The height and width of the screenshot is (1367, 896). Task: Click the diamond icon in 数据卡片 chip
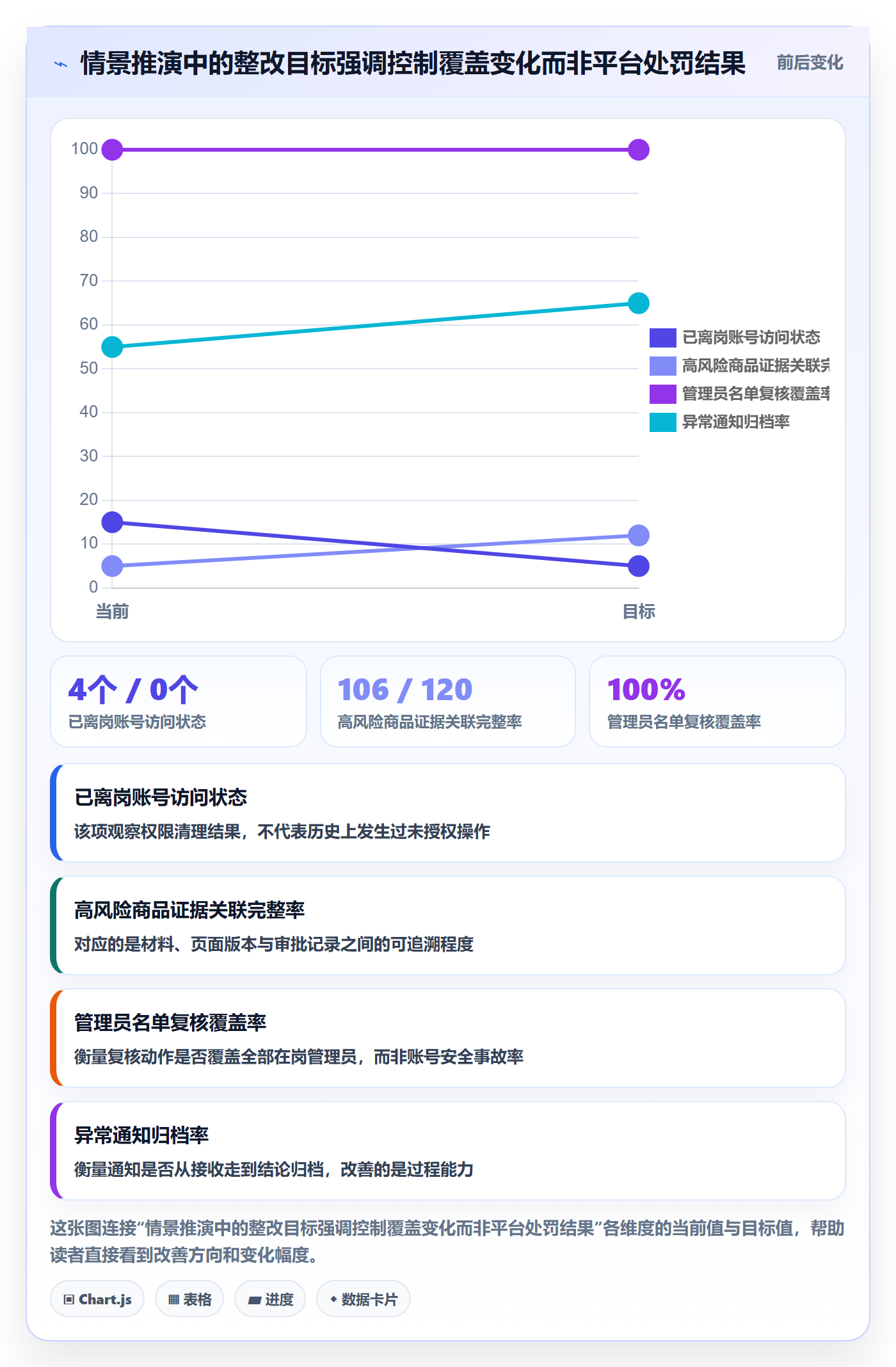point(333,1299)
